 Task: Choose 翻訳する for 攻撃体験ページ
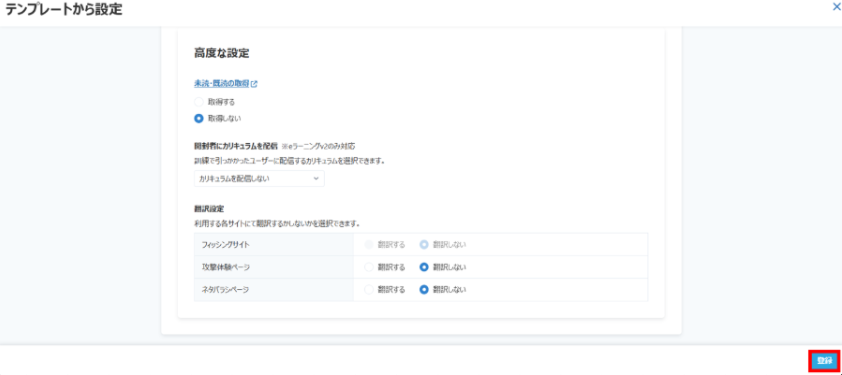point(369,266)
